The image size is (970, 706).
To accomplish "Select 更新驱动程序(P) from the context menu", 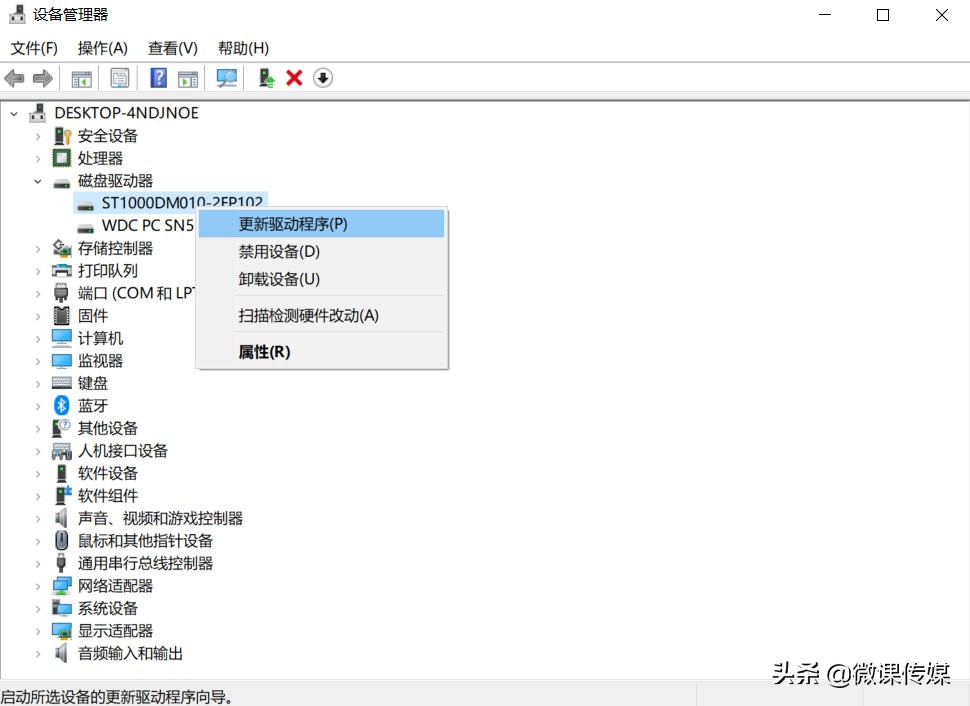I will click(x=291, y=224).
